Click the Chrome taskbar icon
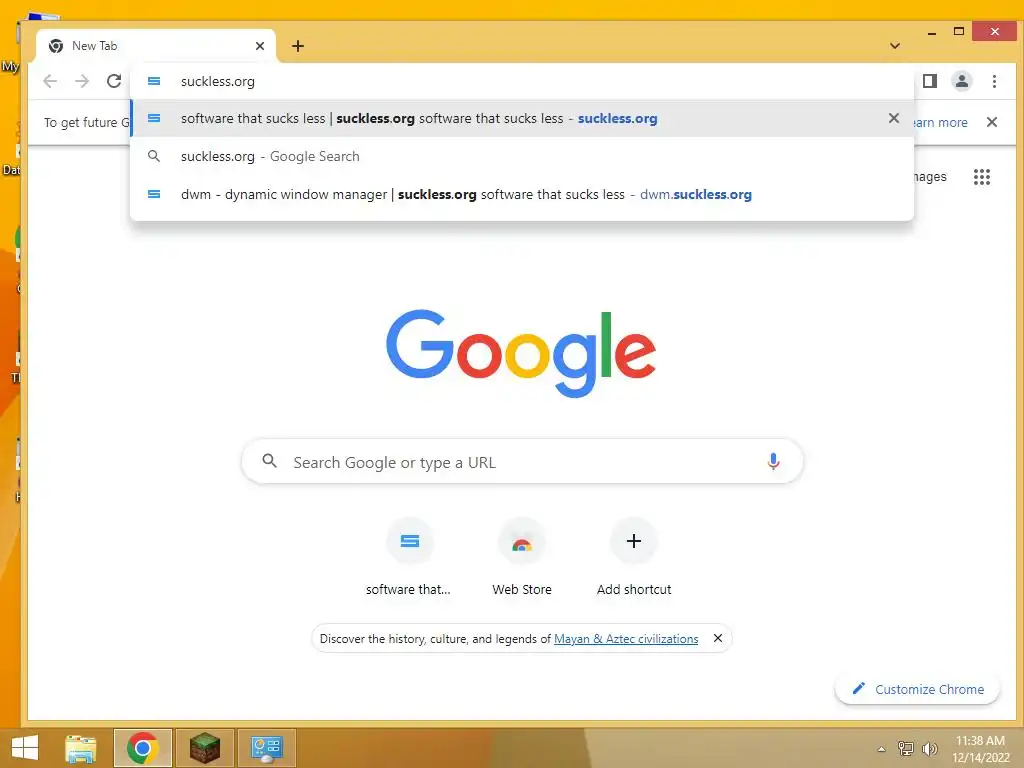 [143, 748]
